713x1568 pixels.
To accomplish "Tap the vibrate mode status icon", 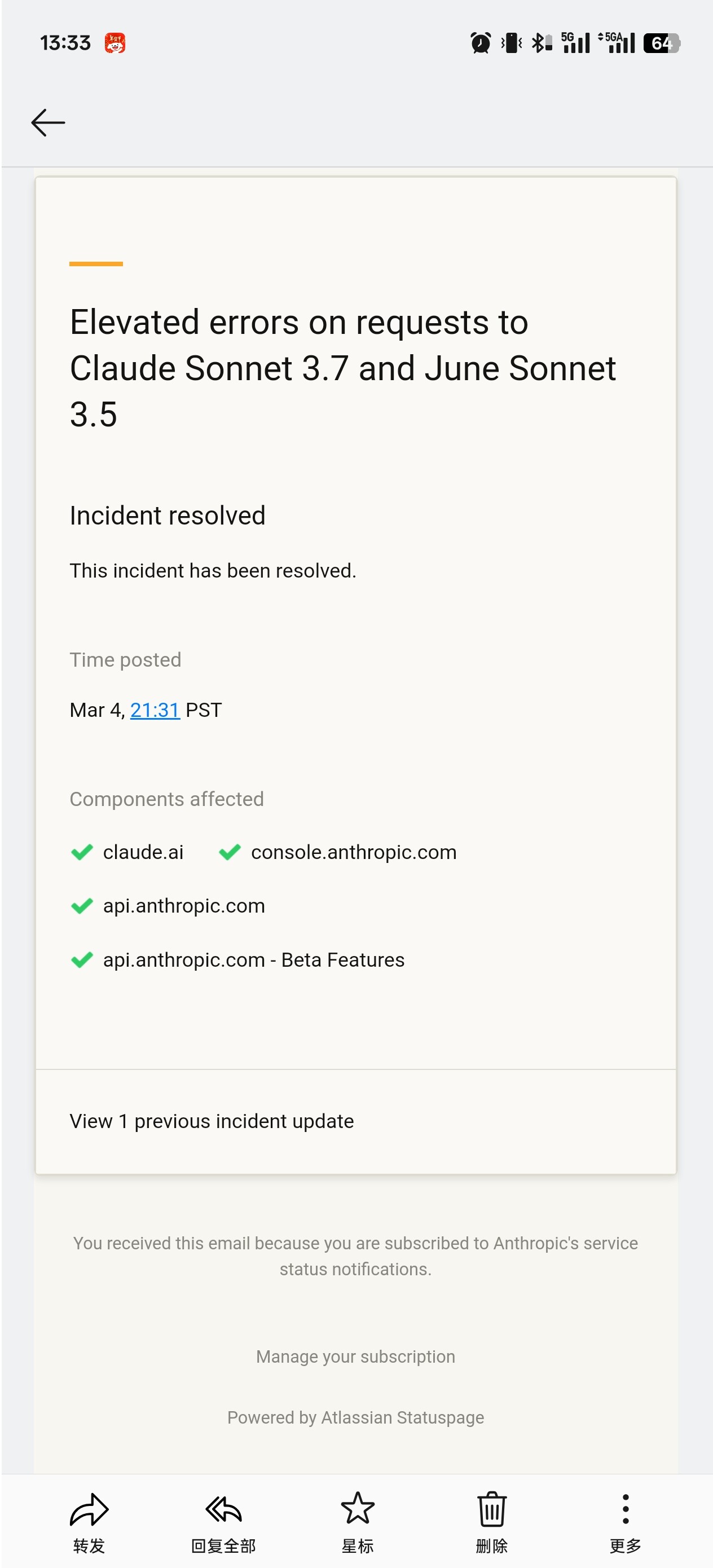I will (512, 43).
